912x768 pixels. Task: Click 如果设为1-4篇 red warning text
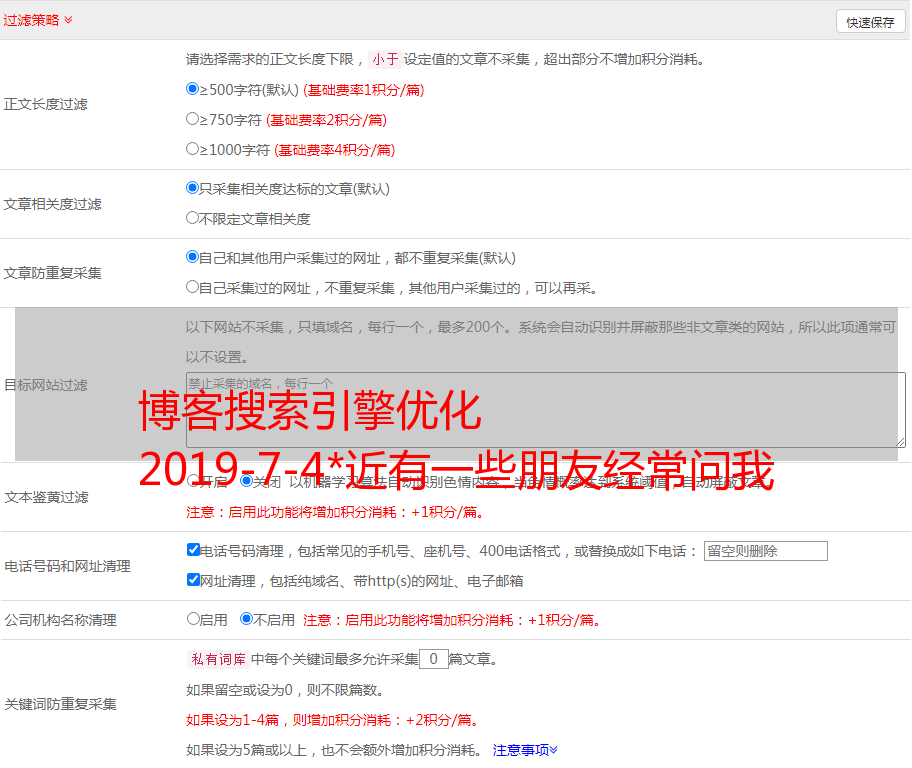[334, 720]
